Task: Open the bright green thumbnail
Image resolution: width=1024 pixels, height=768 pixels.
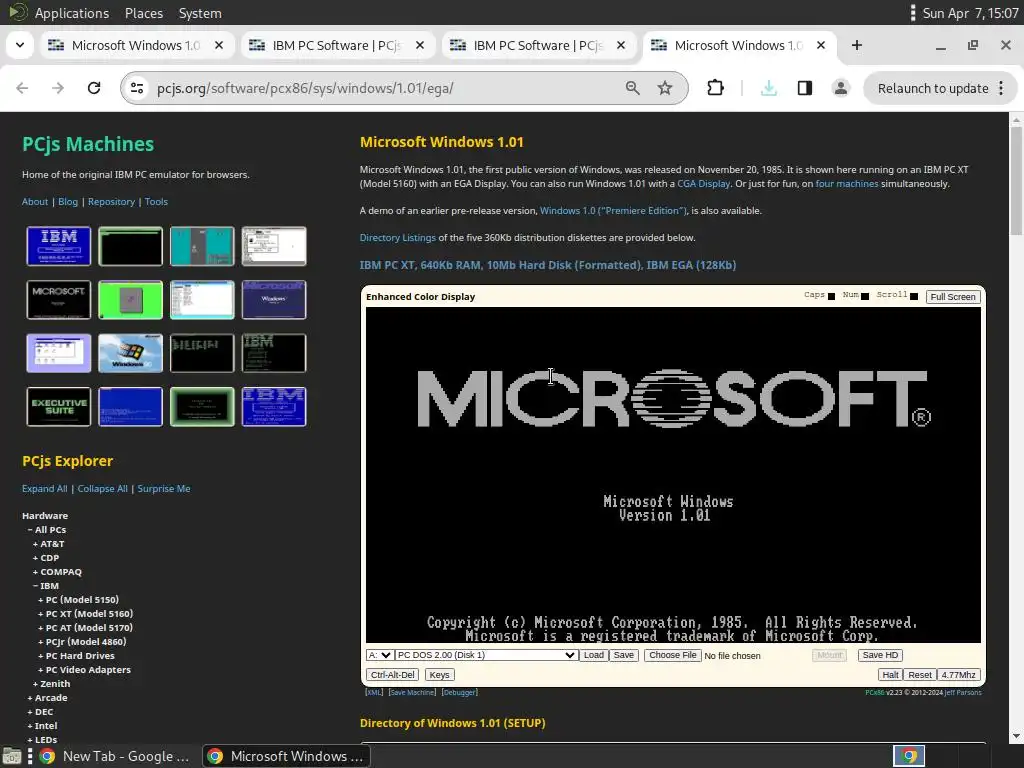Action: (131, 300)
